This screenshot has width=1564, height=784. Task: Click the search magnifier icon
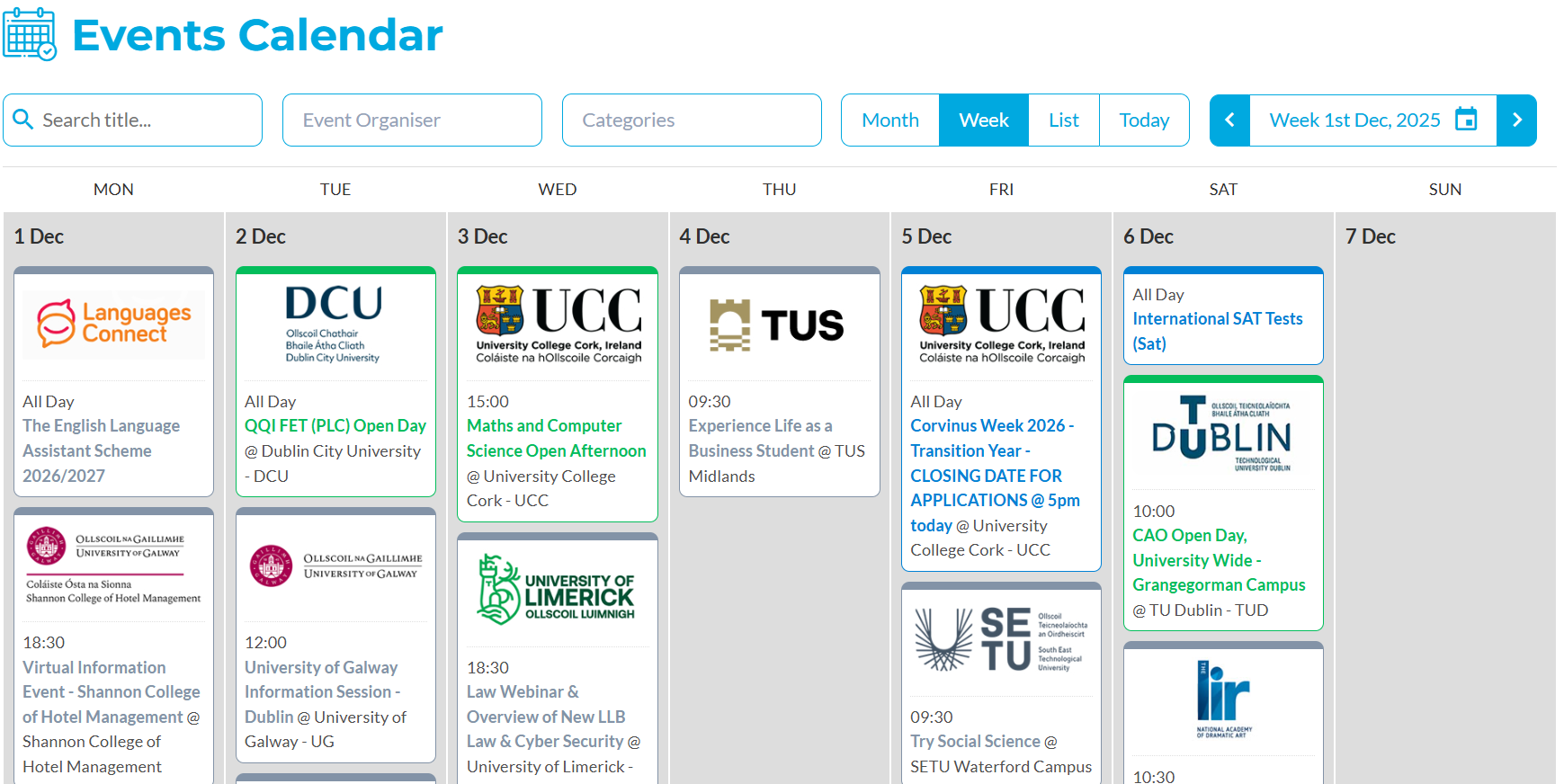[x=23, y=120]
